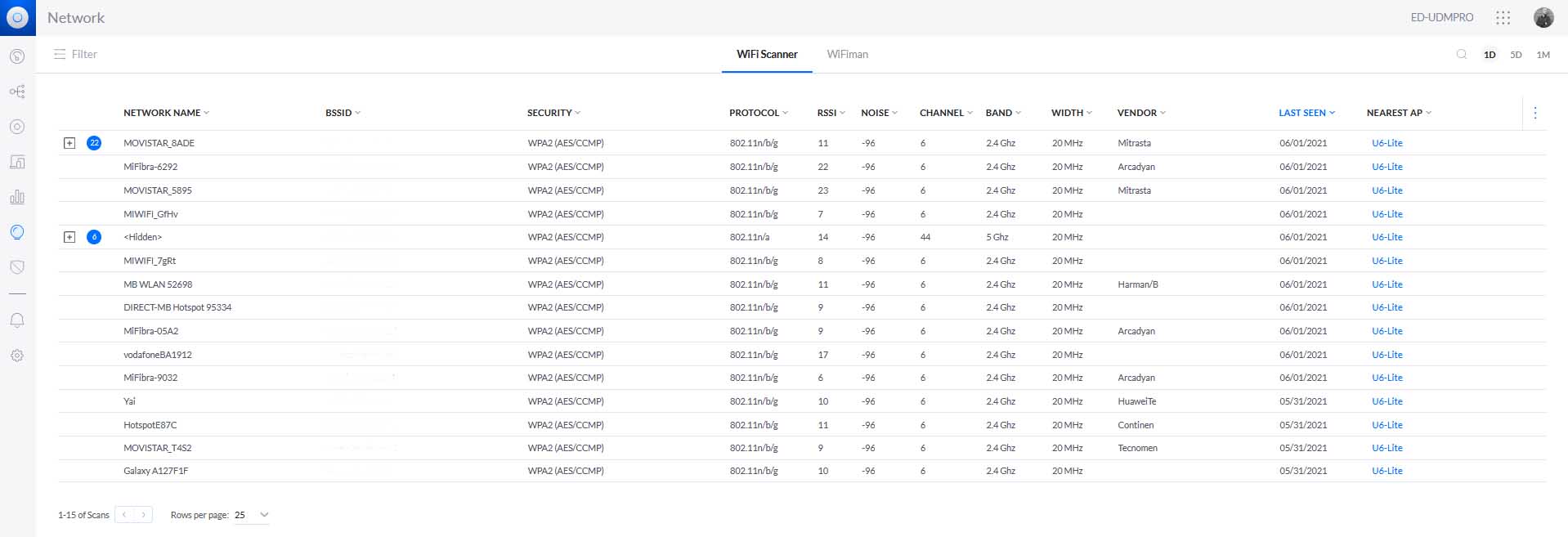
Task: Open the topology icon in sidebar
Action: pyautogui.click(x=17, y=92)
